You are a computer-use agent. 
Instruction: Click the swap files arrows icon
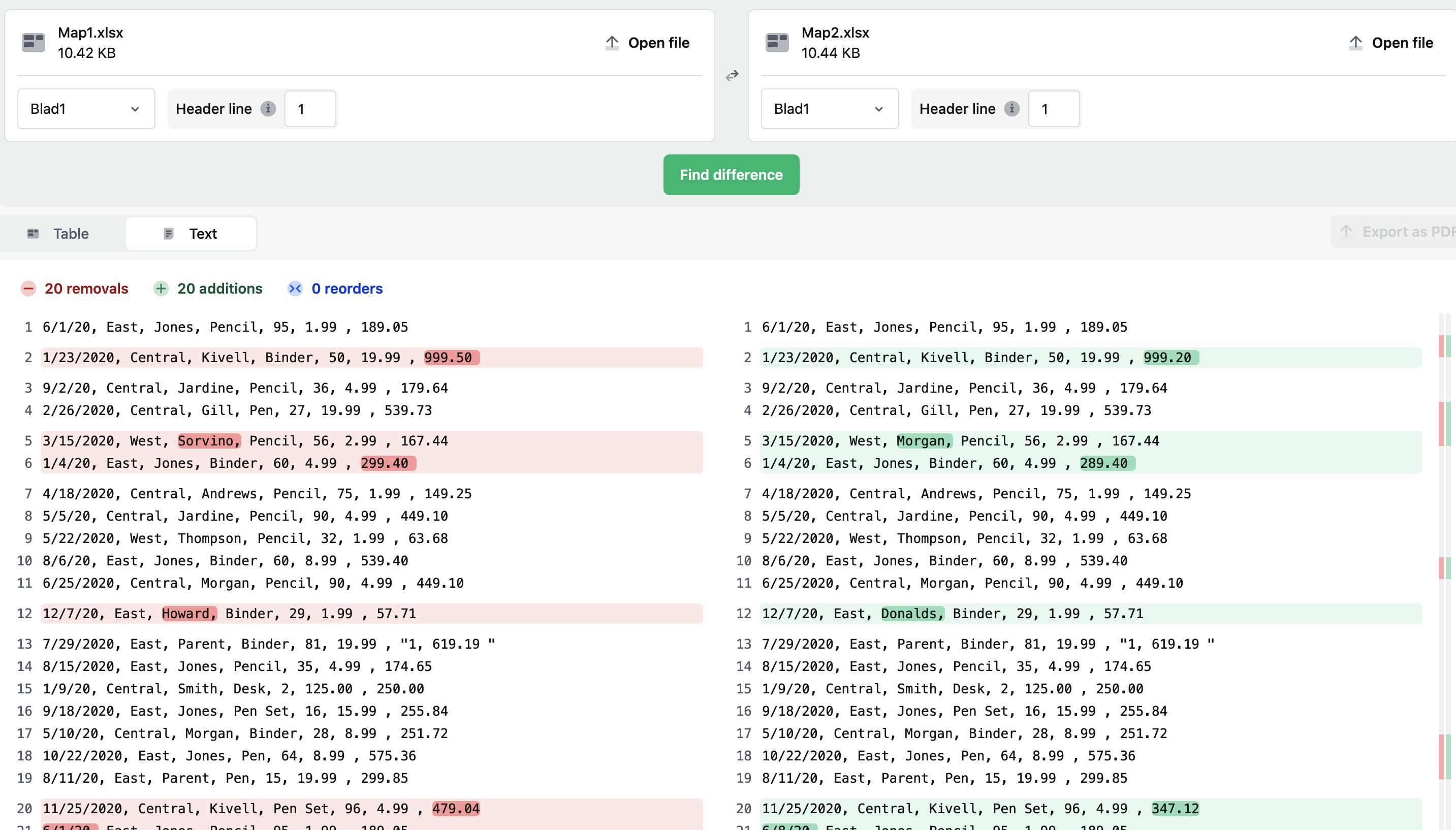[732, 75]
